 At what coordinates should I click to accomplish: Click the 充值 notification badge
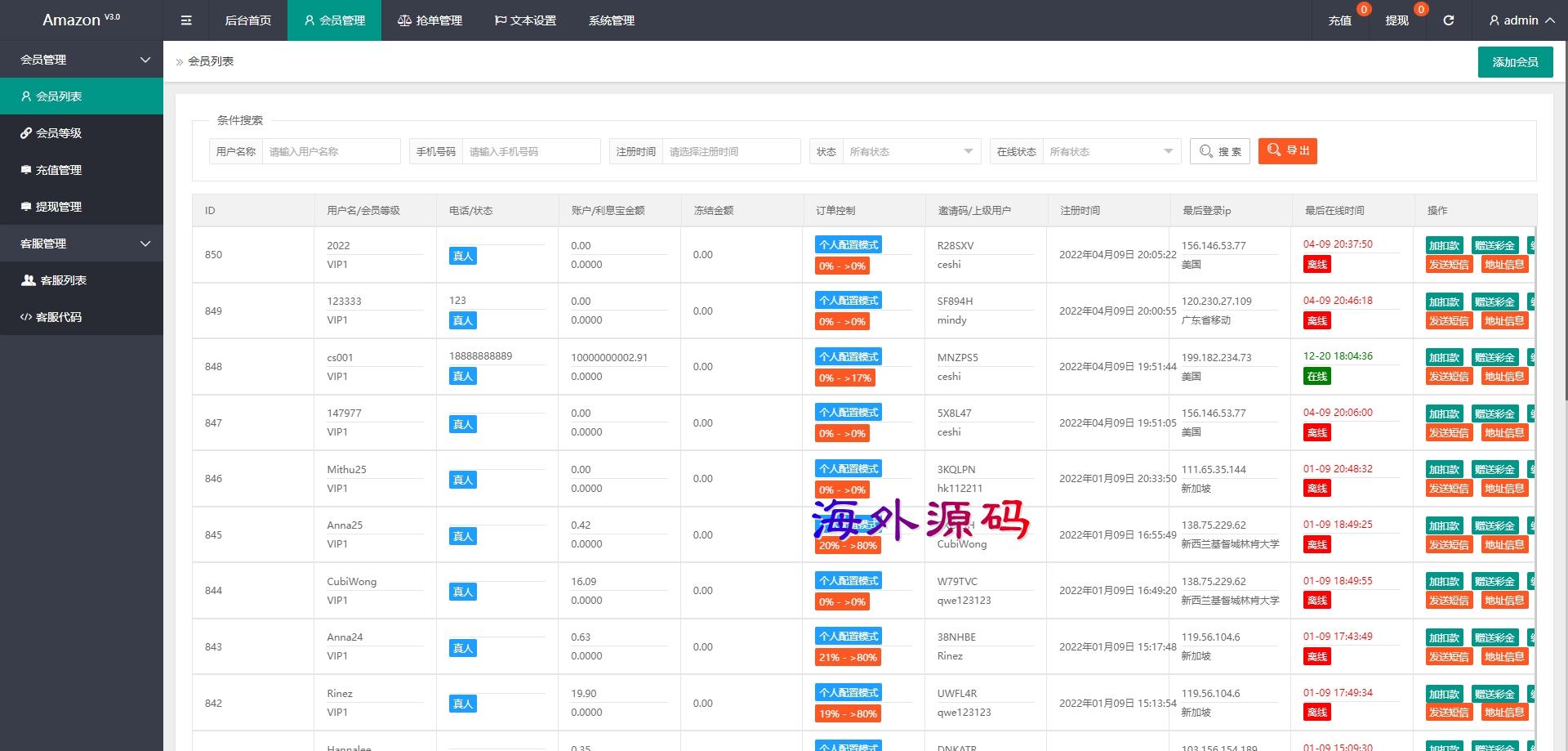pos(1364,10)
